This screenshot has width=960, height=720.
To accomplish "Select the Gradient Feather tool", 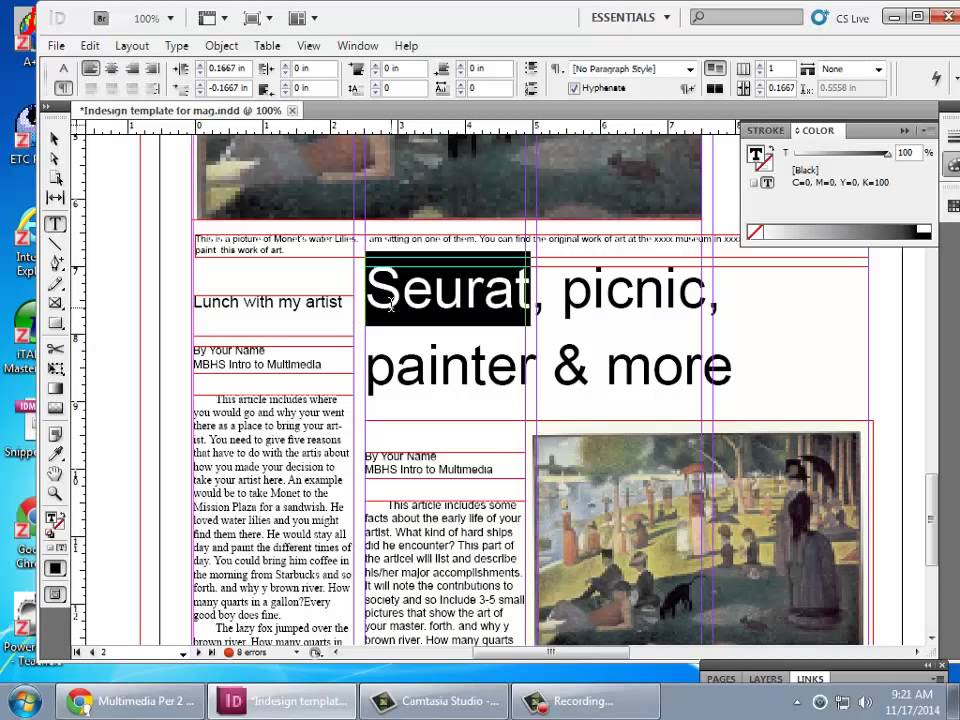I will [x=54, y=408].
